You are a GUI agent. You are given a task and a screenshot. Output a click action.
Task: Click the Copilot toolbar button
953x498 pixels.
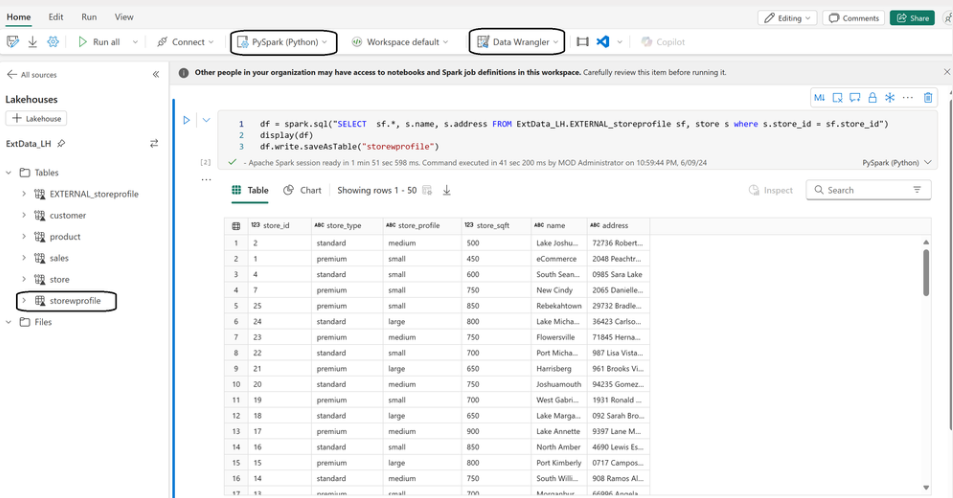[x=663, y=42]
